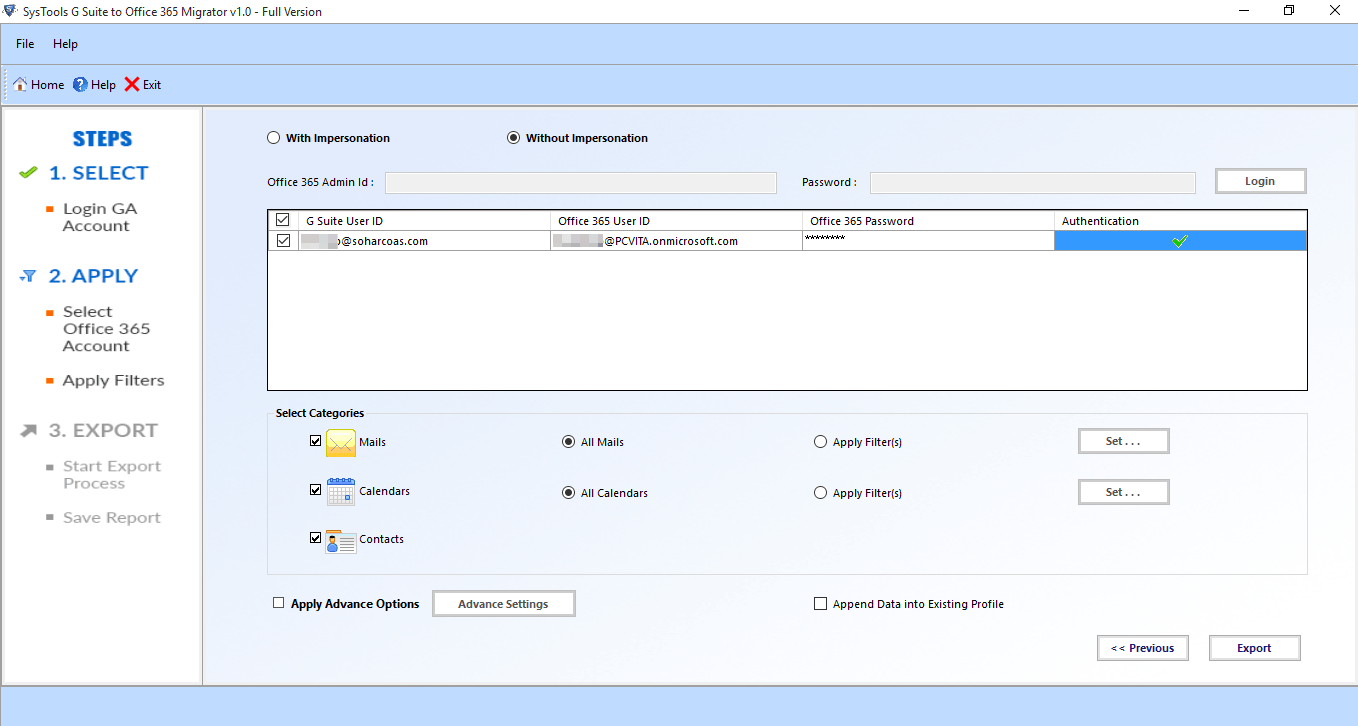
Task: Select With Impersonation radio button
Action: (273, 138)
